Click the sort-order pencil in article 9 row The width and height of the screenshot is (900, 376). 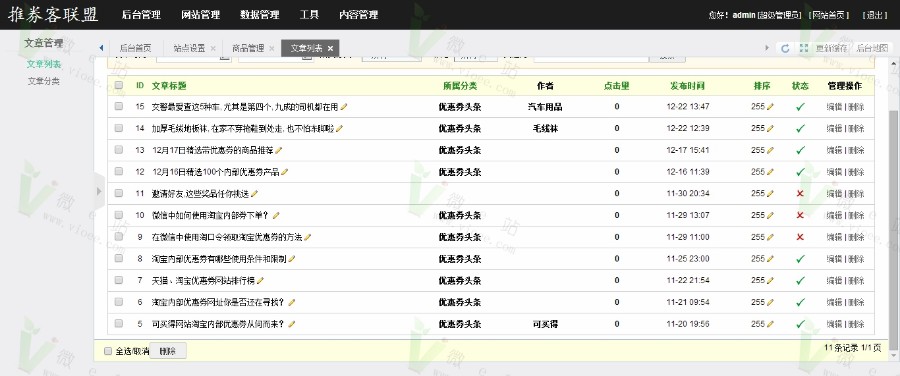[770, 237]
